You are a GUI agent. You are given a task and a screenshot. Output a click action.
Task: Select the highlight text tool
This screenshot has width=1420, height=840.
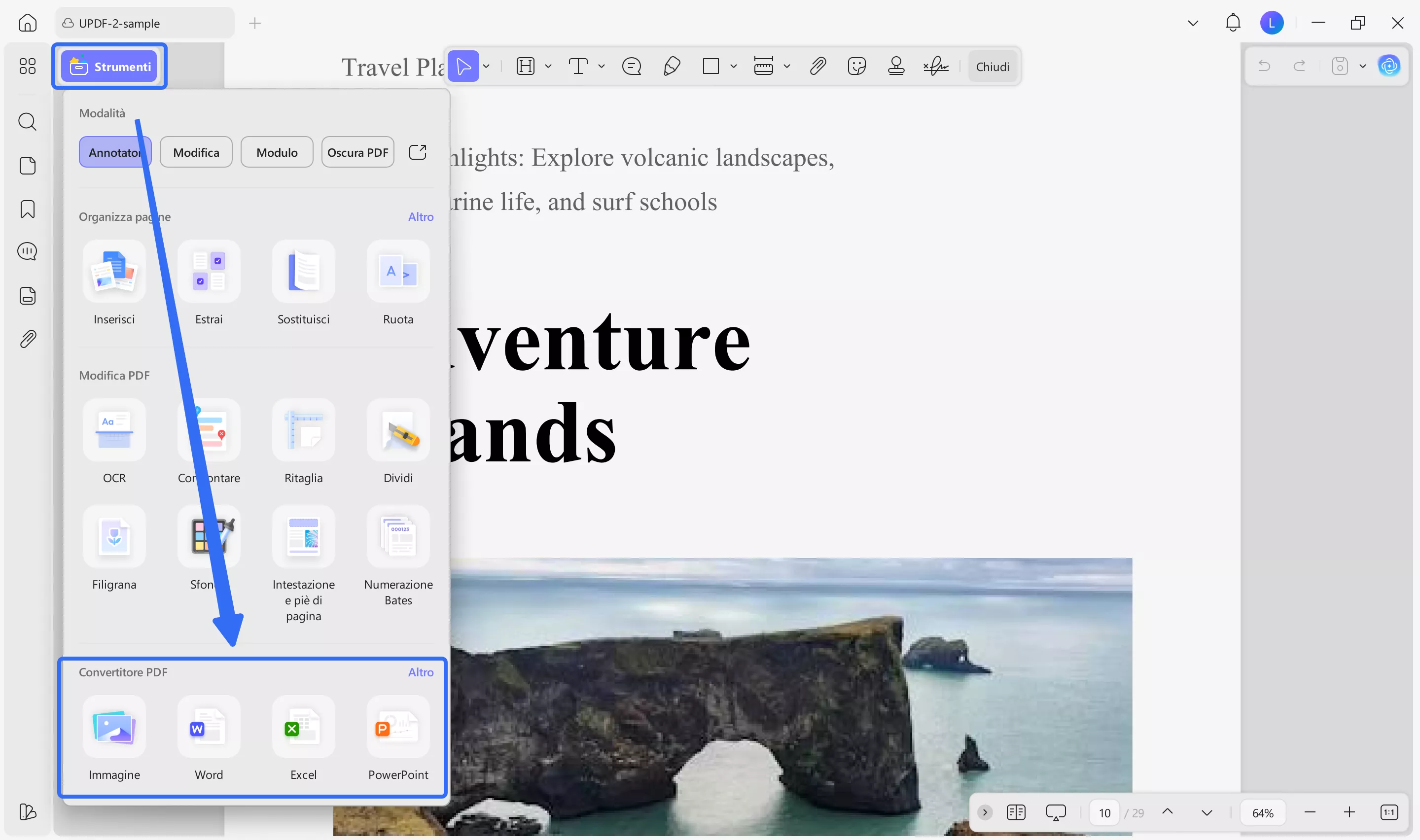pos(525,66)
